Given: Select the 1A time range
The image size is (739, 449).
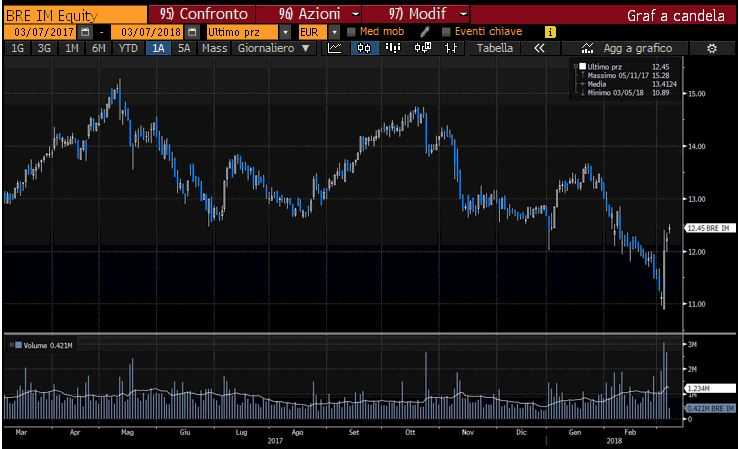Looking at the screenshot, I should pos(158,48).
